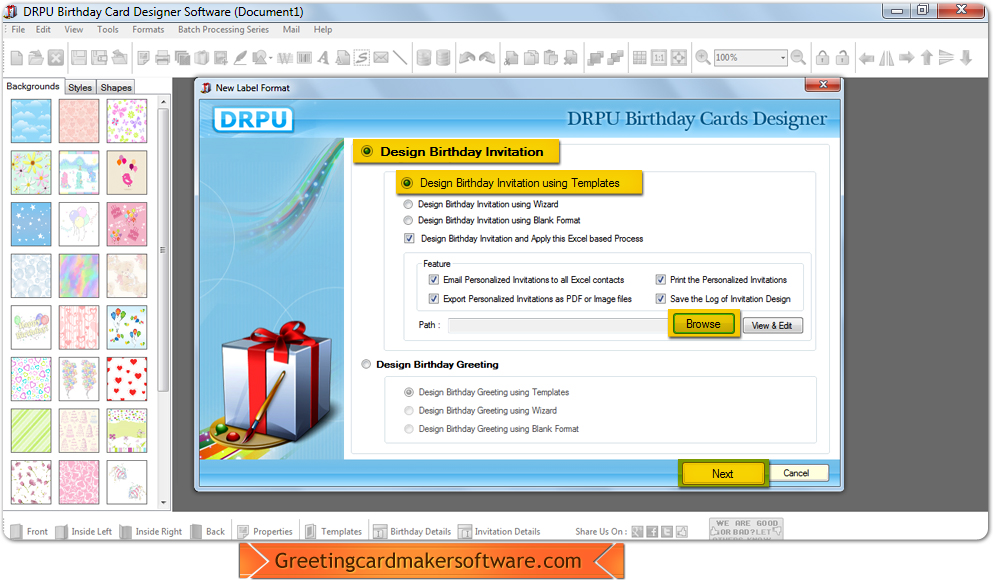
Task: Click the Open folder toolbar icon
Action: tap(36, 58)
